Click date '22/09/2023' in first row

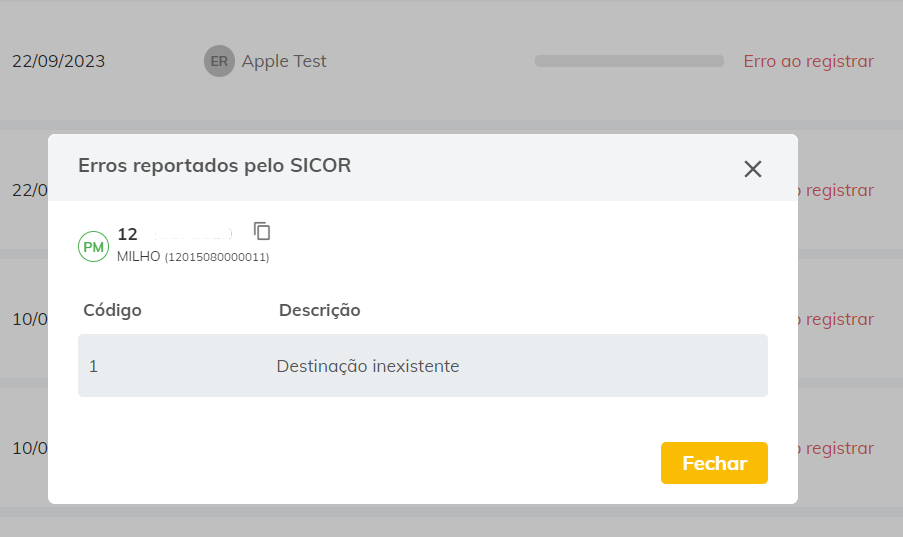(x=59, y=61)
